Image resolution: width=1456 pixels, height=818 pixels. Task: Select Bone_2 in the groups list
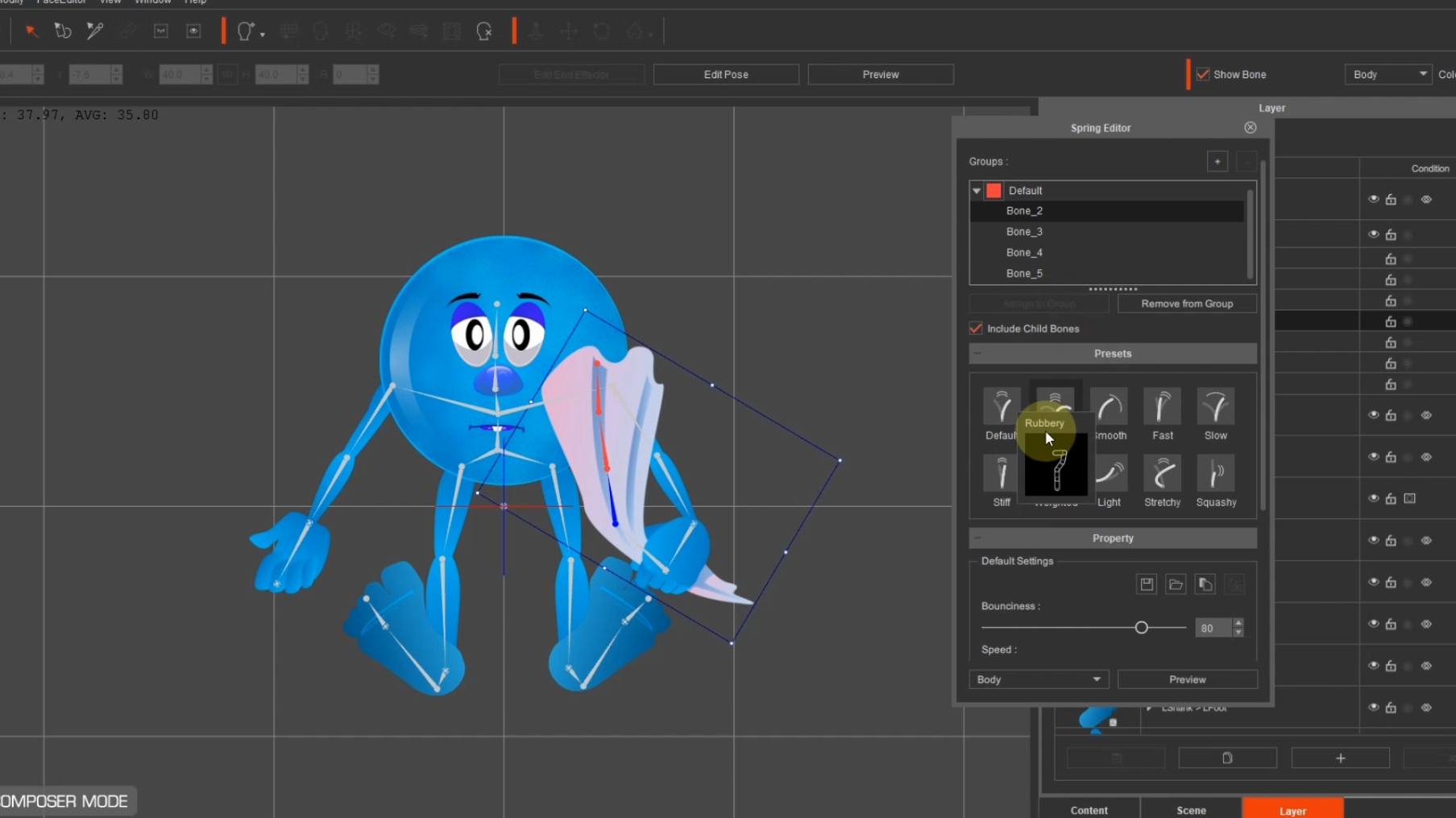1106,211
